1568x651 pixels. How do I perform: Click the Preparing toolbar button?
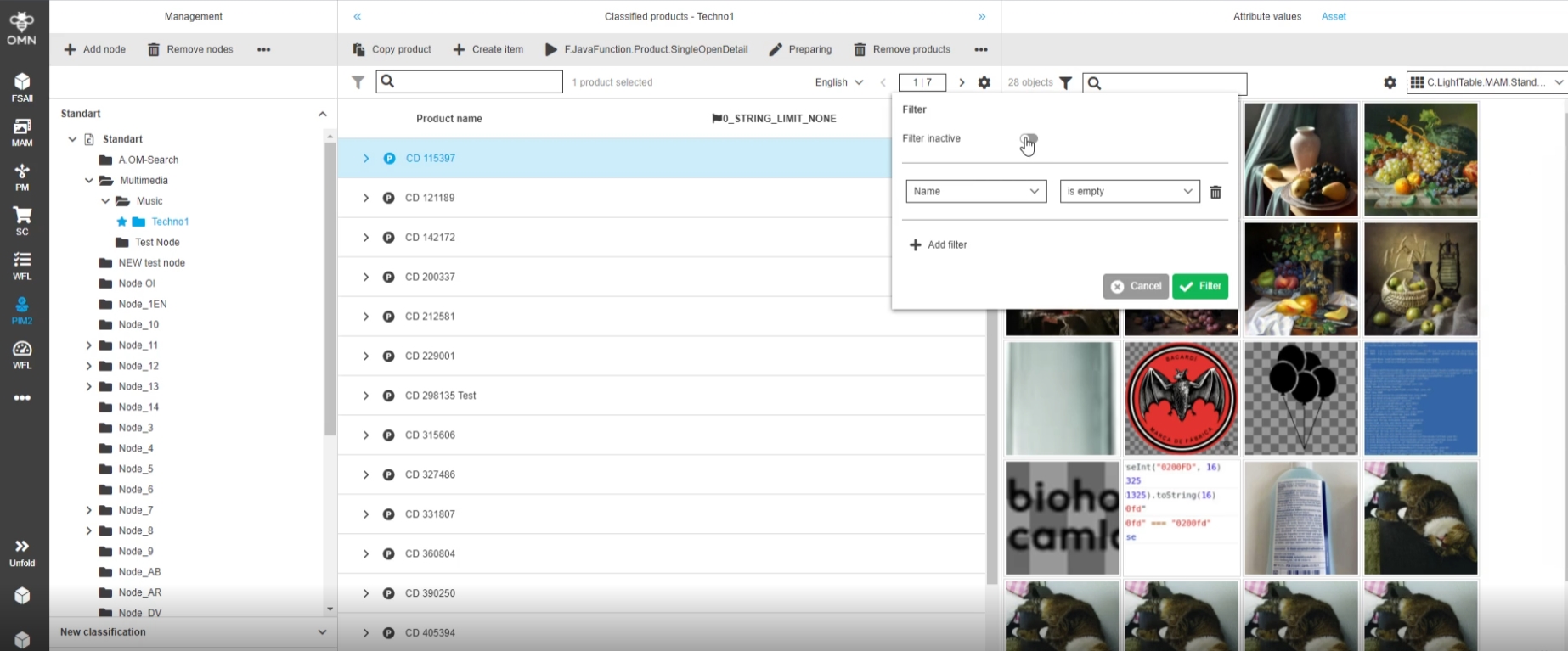point(800,49)
